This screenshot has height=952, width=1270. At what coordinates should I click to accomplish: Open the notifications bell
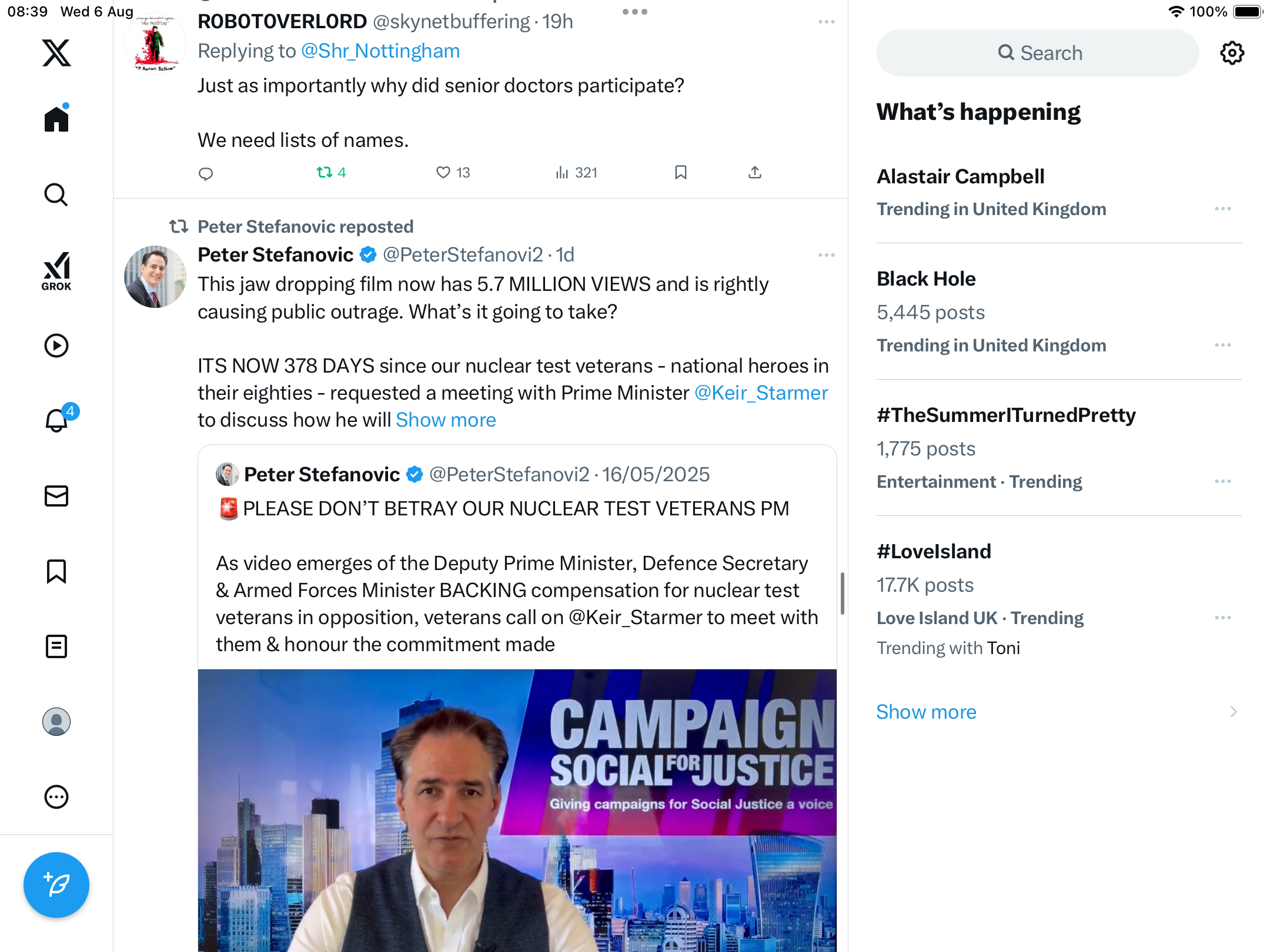[58, 420]
